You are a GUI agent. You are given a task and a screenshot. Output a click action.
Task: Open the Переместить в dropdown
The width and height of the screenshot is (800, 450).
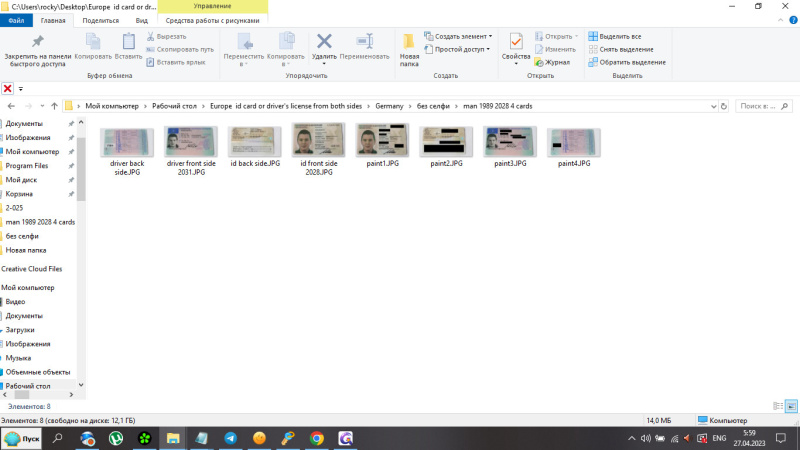(x=244, y=50)
